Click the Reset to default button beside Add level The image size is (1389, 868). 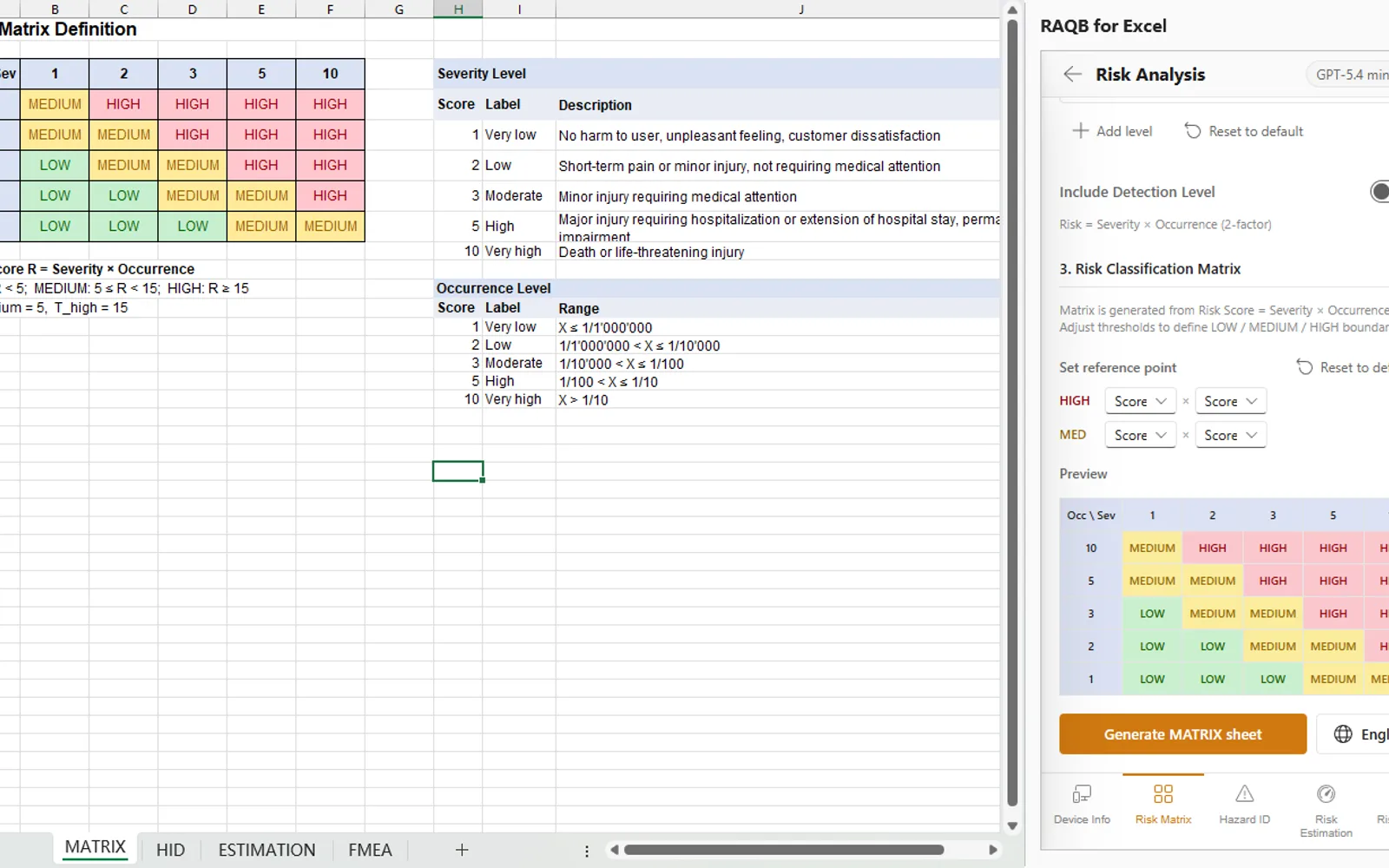point(1244,131)
